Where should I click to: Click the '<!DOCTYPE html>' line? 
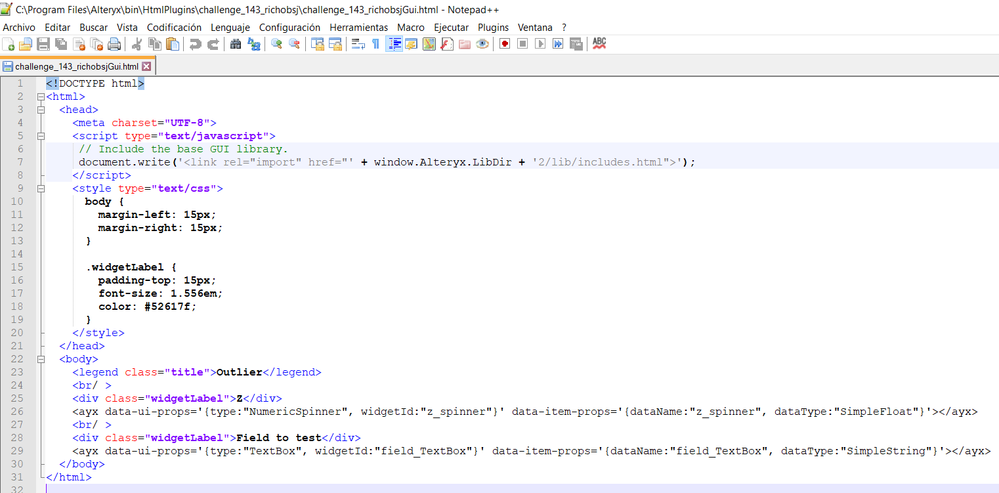tap(95, 83)
